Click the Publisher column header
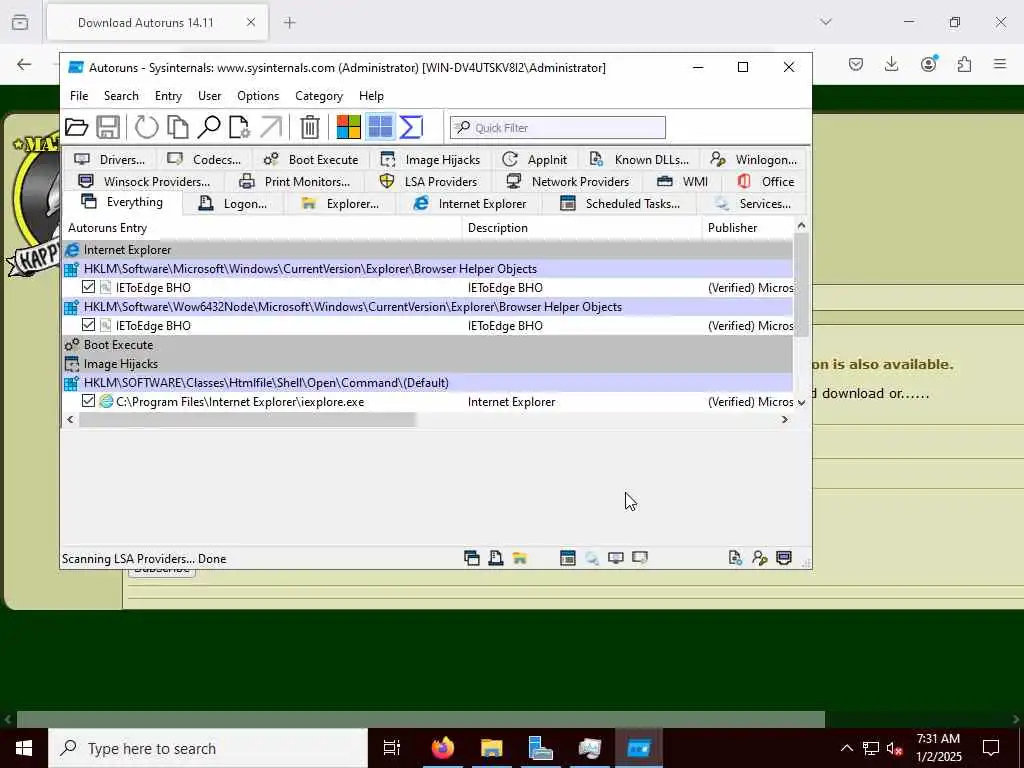Image resolution: width=1024 pixels, height=768 pixels. [x=748, y=228]
